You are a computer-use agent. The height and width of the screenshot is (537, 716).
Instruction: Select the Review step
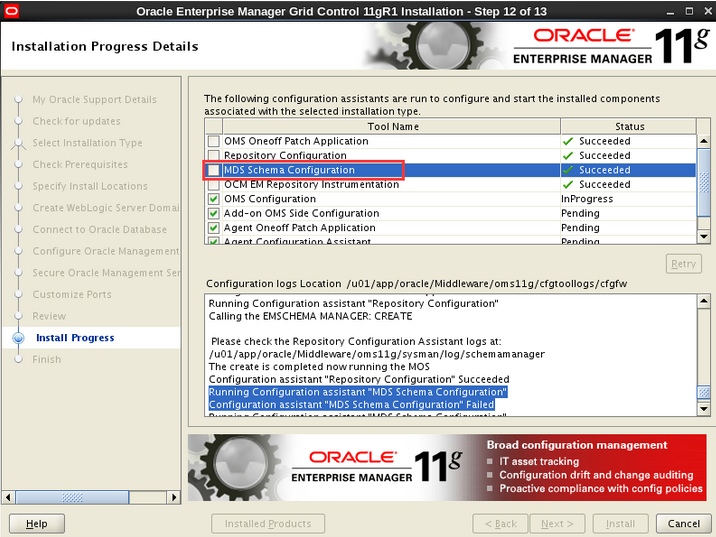[x=49, y=316]
